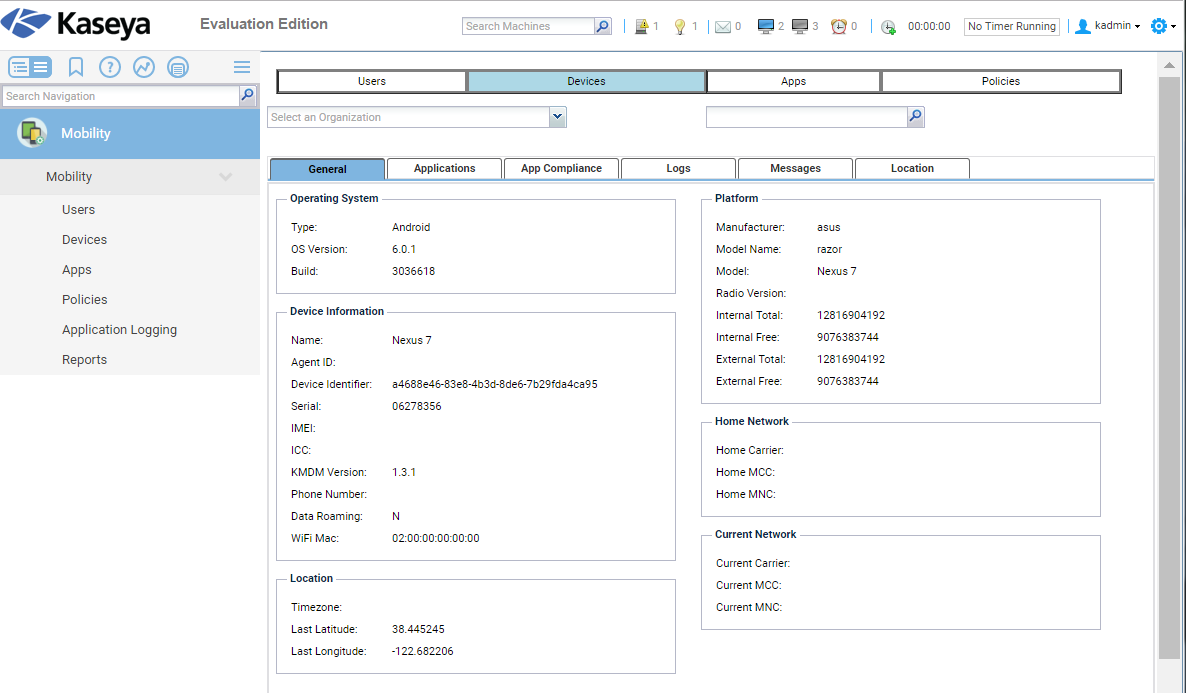Image resolution: width=1186 pixels, height=693 pixels.
Task: Click Manufacturer value asus
Action: (x=829, y=228)
